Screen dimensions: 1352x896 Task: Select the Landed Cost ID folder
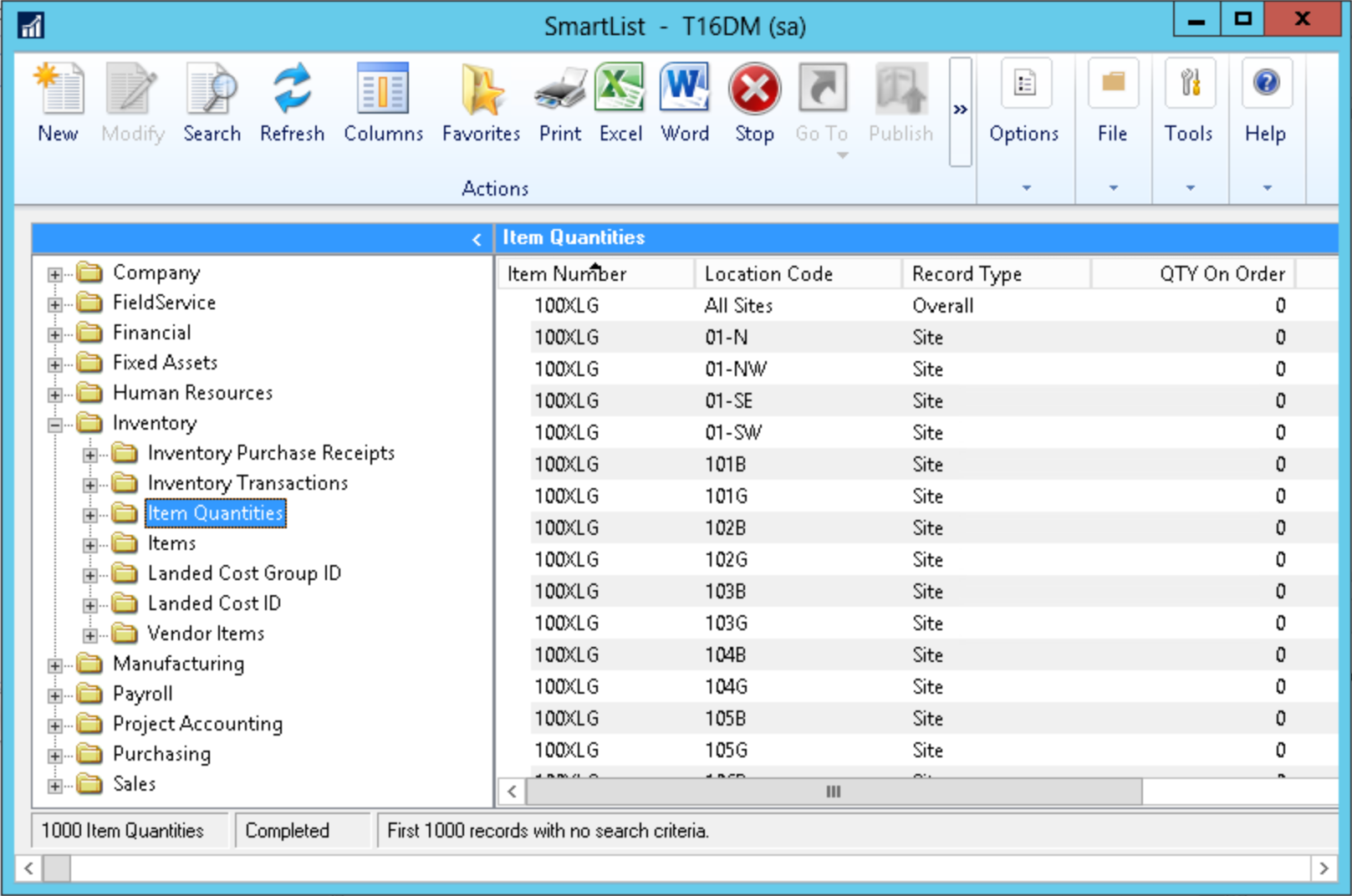[214, 603]
